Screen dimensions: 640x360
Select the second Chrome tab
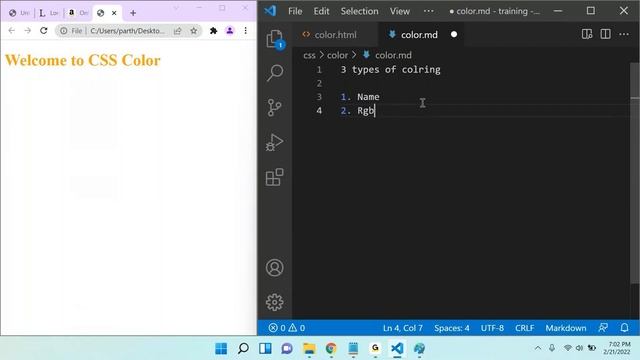point(49,13)
